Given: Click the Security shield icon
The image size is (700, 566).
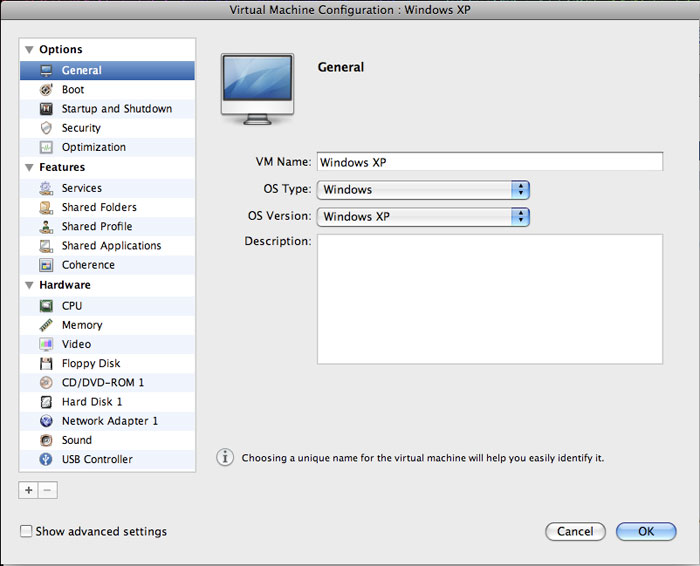Looking at the screenshot, I should point(46,128).
